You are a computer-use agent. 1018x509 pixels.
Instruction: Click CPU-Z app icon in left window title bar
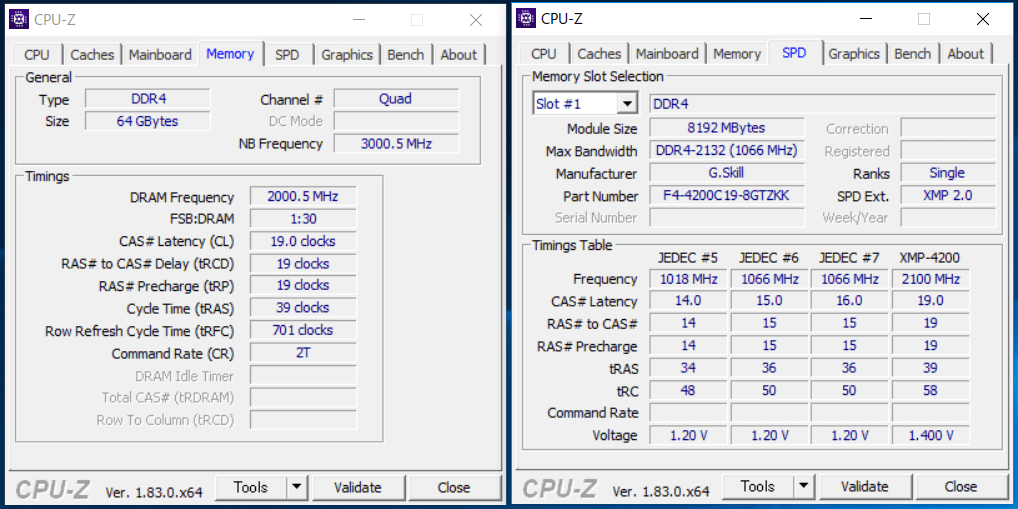tap(19, 19)
